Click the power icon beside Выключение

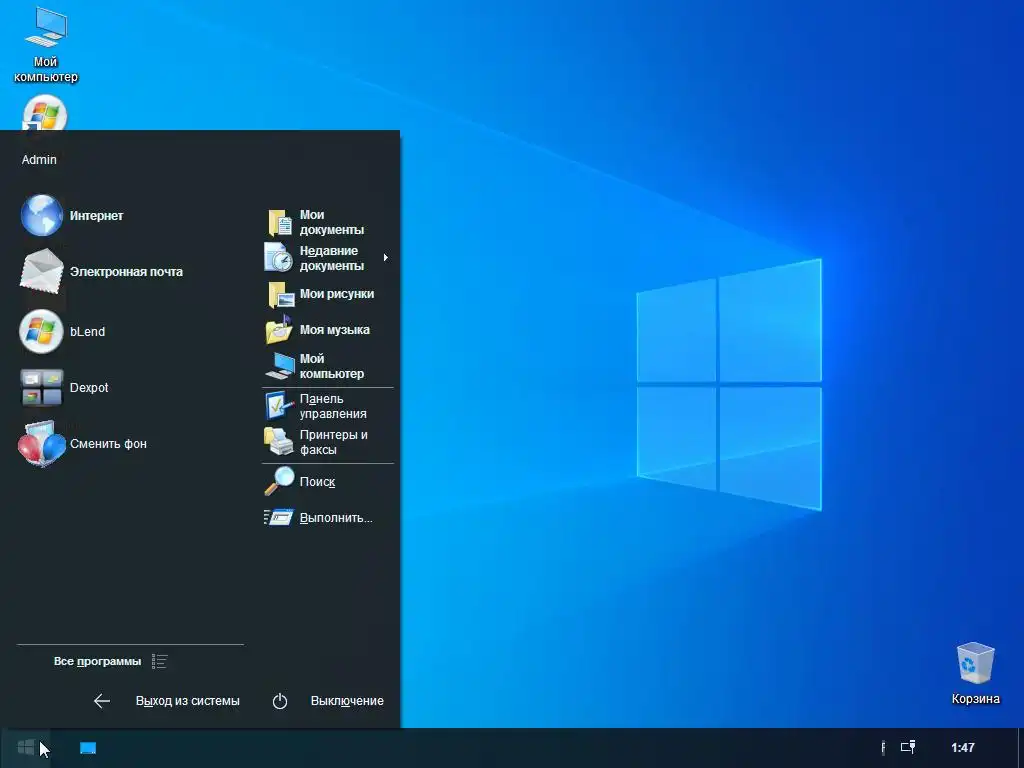(x=280, y=701)
